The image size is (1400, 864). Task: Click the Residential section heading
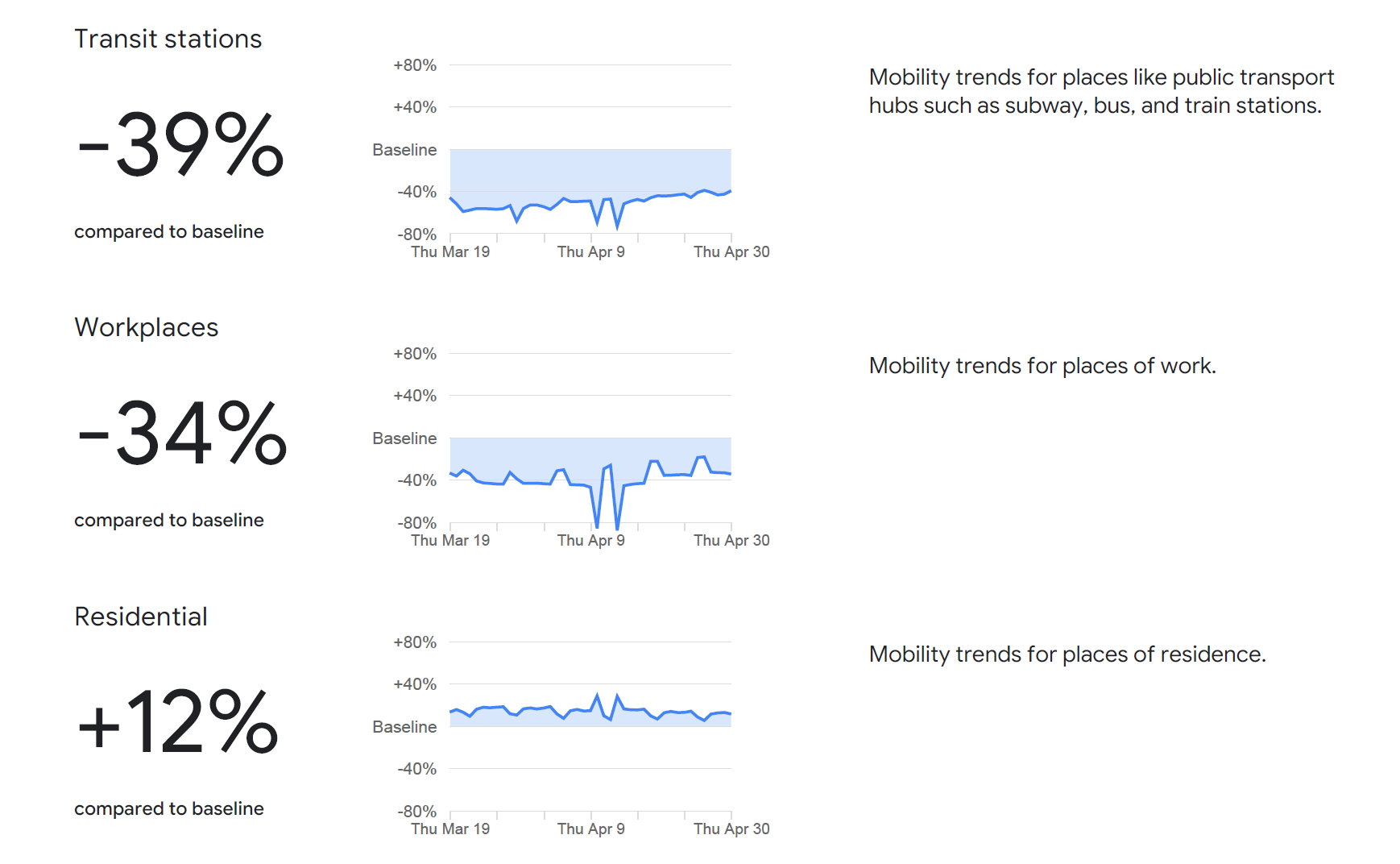pyautogui.click(x=141, y=617)
